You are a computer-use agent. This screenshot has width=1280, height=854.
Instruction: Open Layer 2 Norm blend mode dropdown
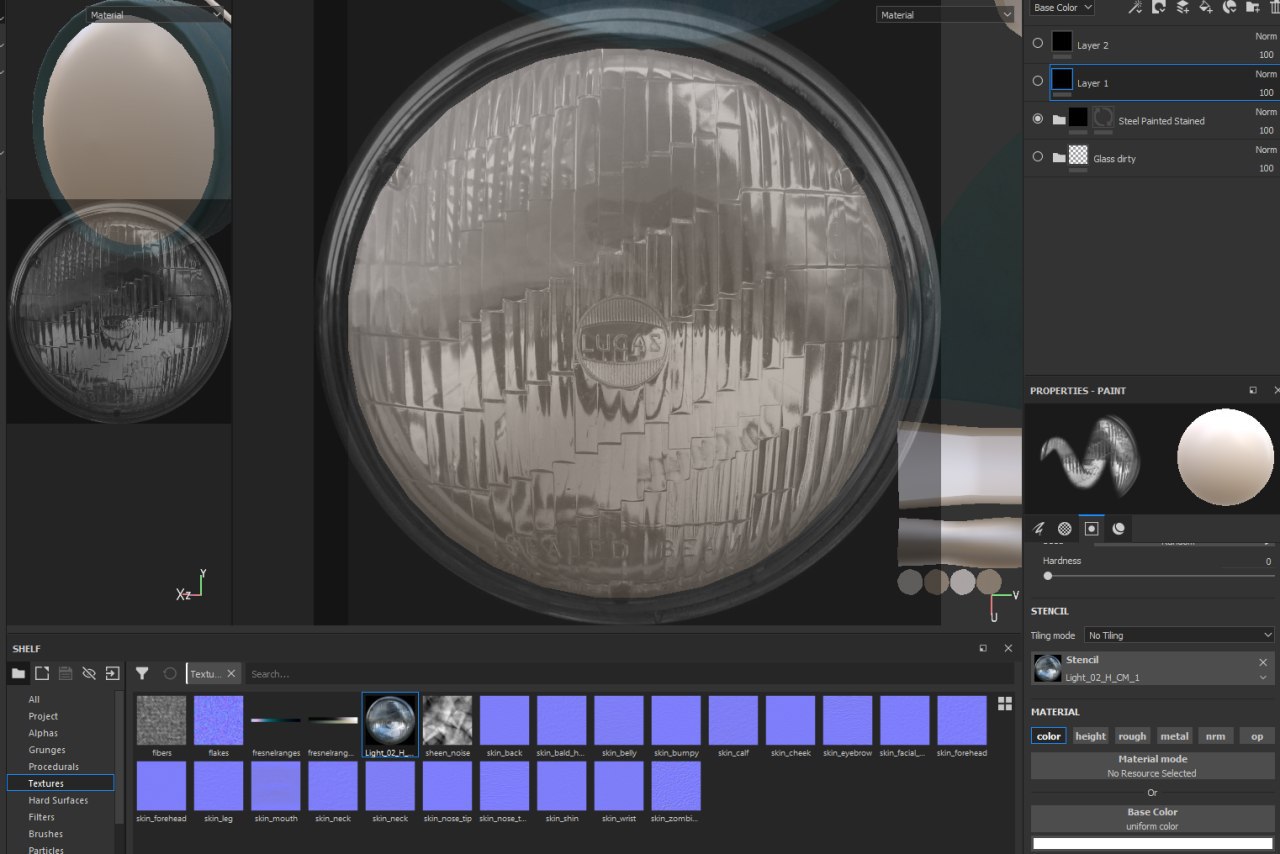pyautogui.click(x=1266, y=36)
